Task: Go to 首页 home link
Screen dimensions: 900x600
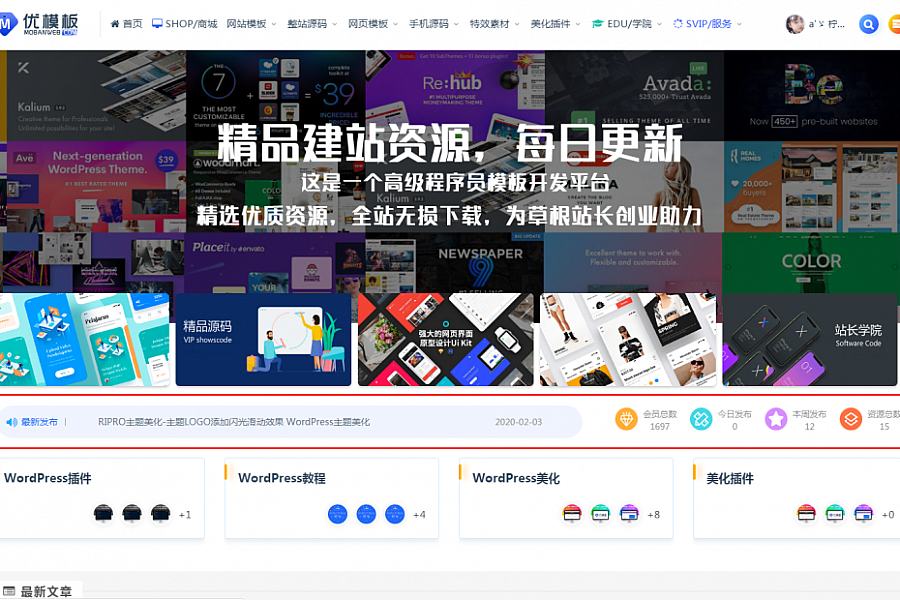Action: point(132,24)
